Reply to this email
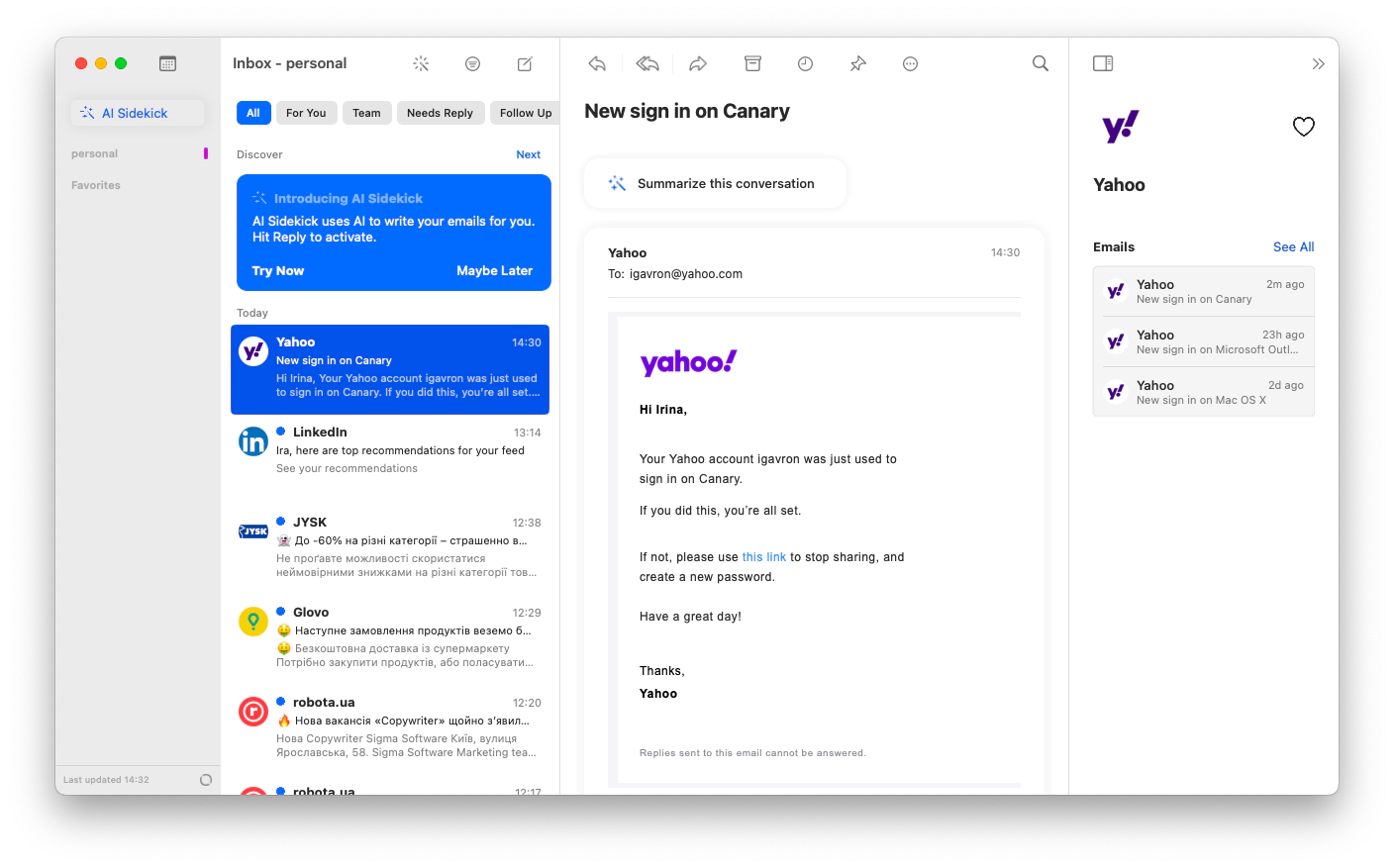The width and height of the screenshot is (1394, 868). coord(597,63)
